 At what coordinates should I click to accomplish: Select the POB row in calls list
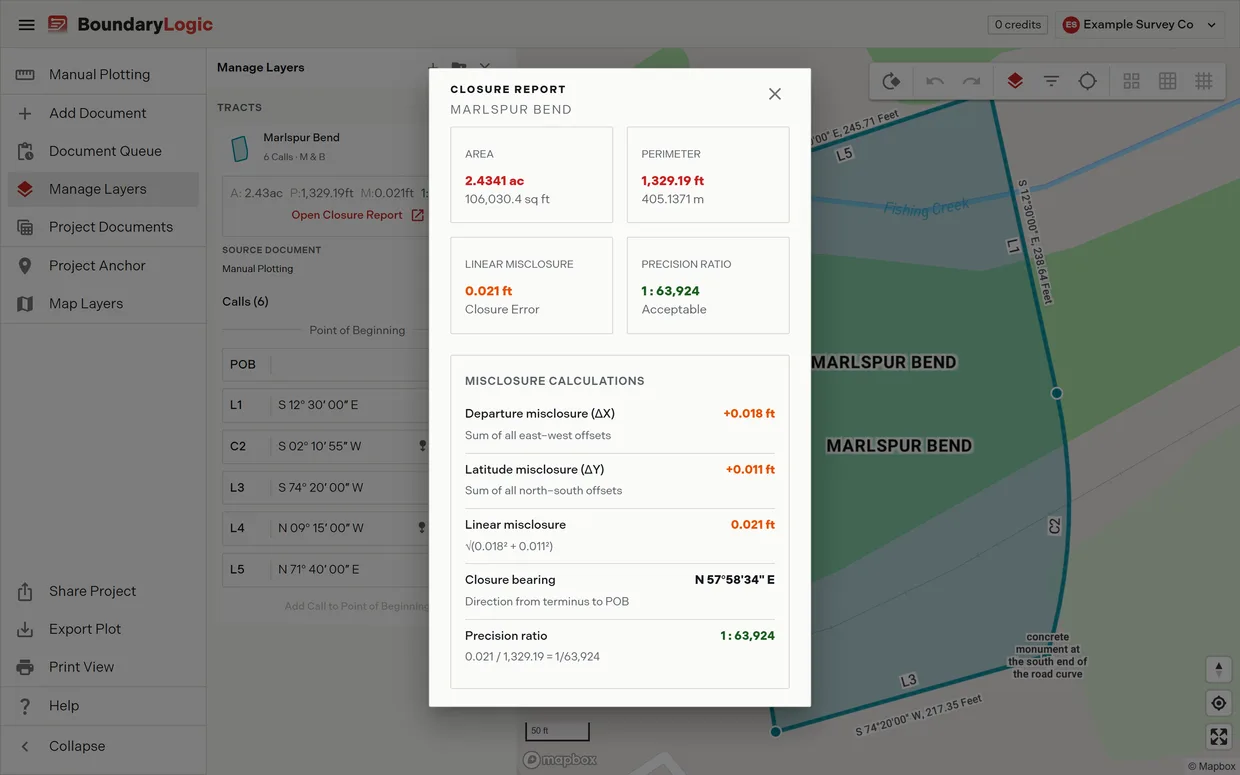[x=325, y=364]
